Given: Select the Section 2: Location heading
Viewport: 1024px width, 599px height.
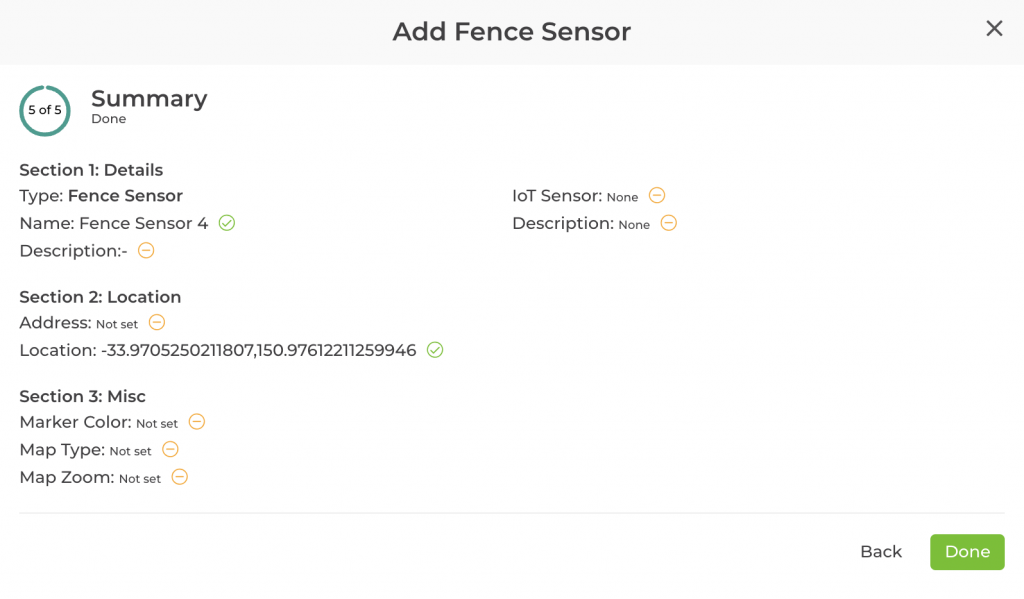Looking at the screenshot, I should point(100,297).
